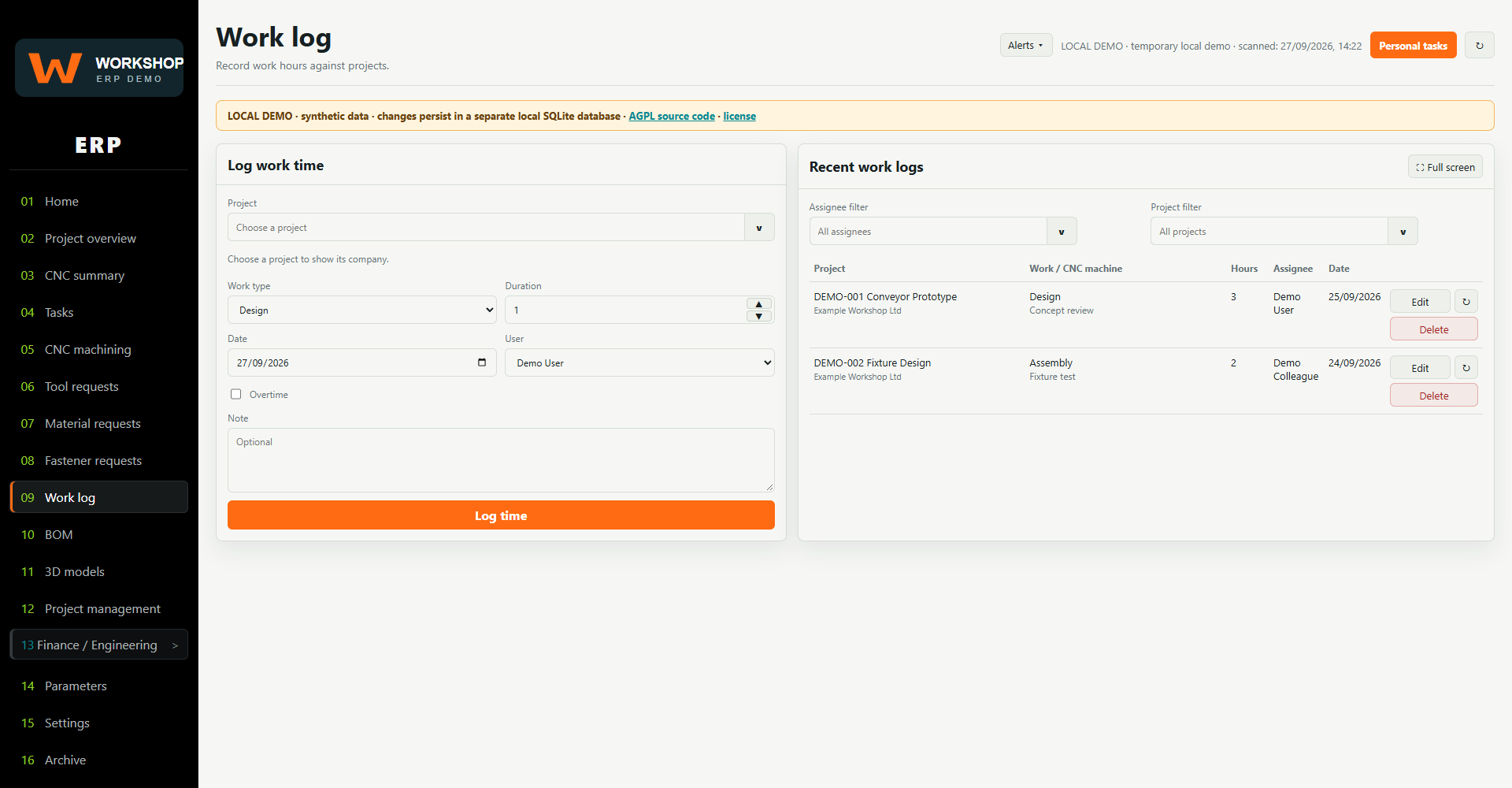Open Settings in sidebar
This screenshot has width=1512, height=788.
[99, 723]
